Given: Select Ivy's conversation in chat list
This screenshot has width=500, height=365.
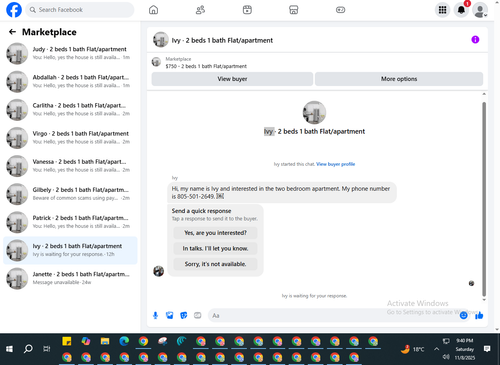Looking at the screenshot, I should pyautogui.click(x=70, y=250).
